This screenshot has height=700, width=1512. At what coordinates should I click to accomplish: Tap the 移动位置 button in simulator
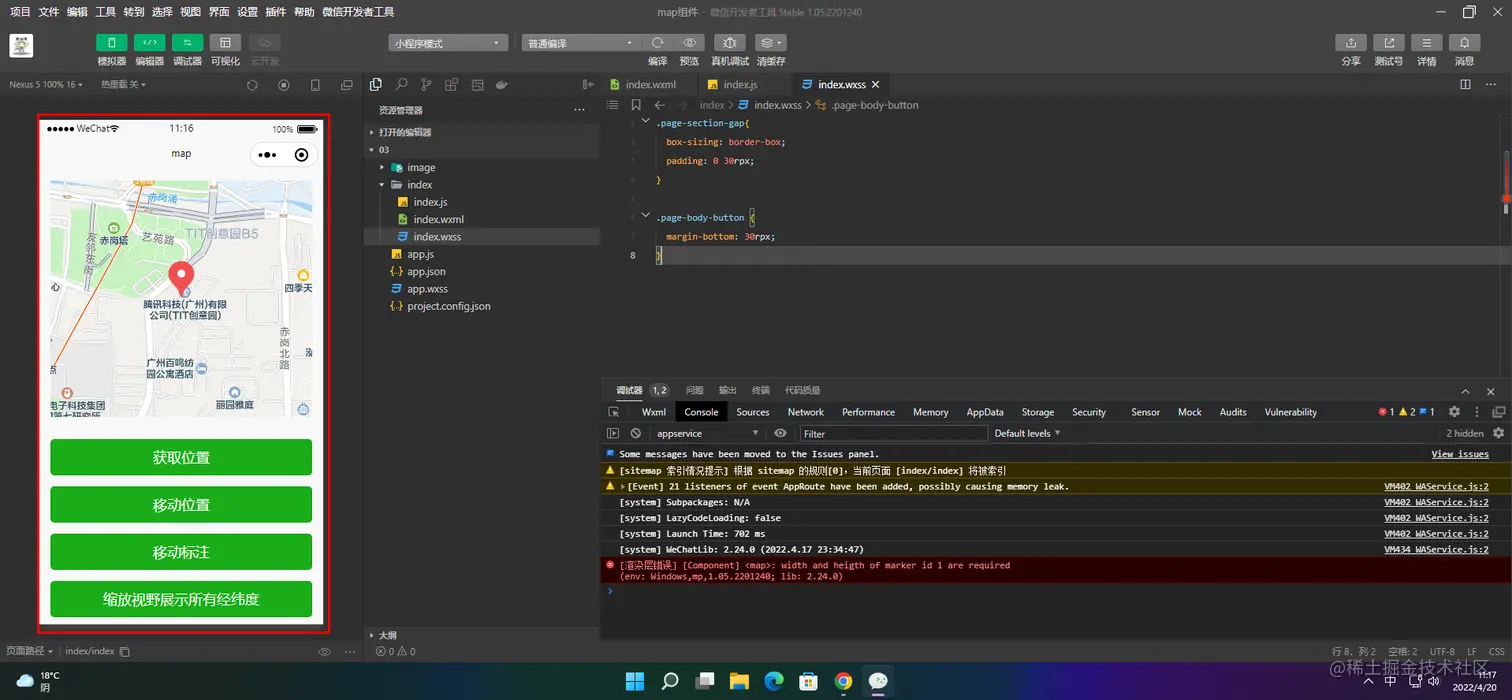click(x=181, y=505)
